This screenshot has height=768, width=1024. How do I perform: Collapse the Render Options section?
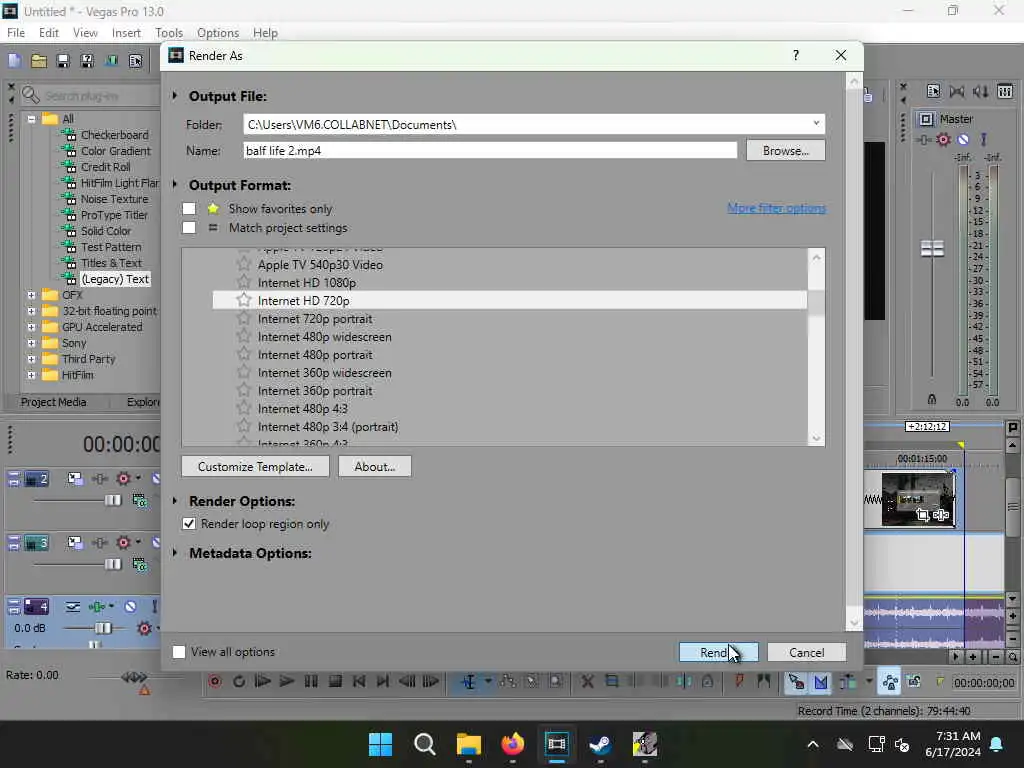[174, 501]
